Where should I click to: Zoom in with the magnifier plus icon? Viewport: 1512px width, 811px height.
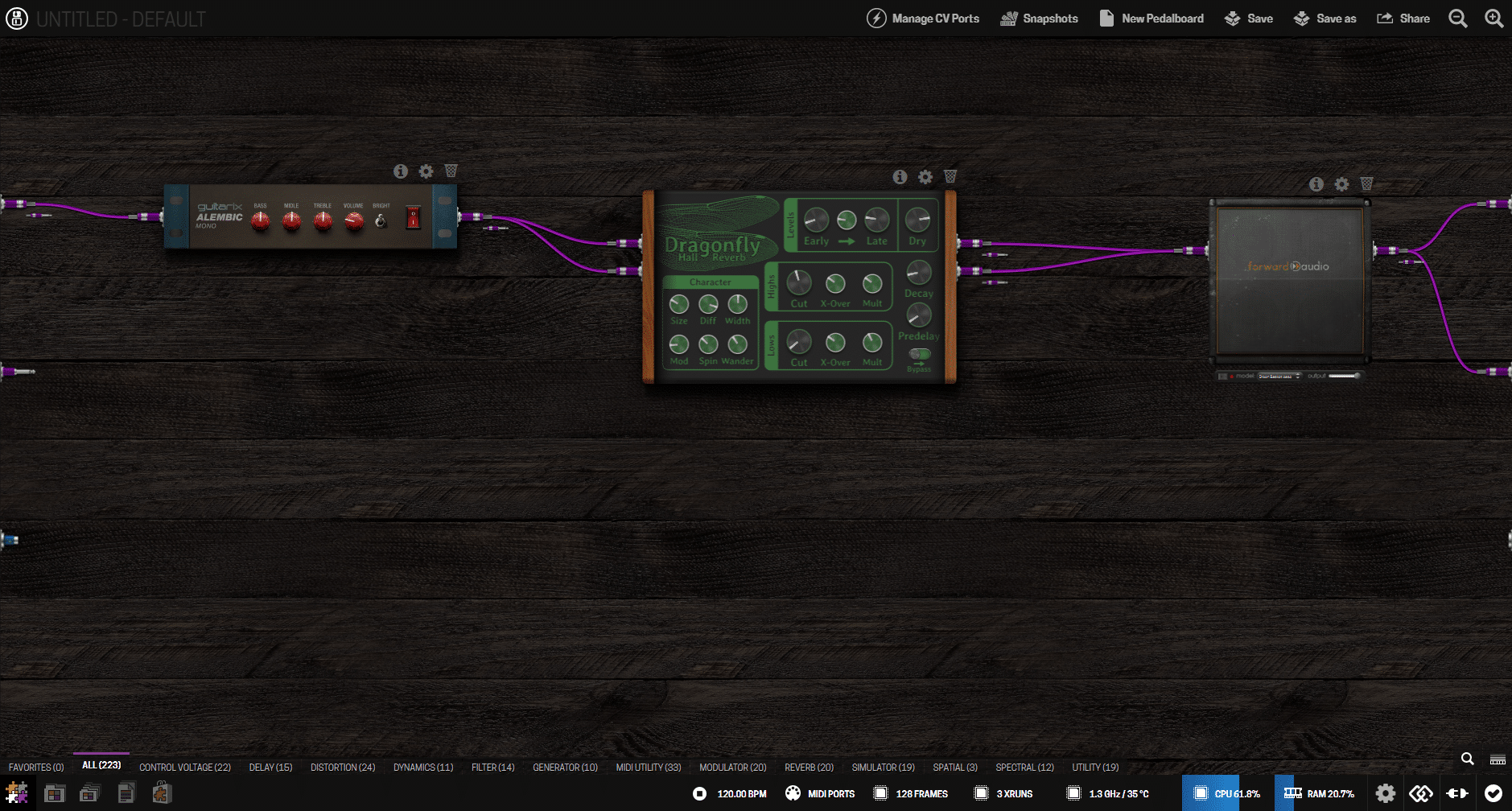point(1494,18)
